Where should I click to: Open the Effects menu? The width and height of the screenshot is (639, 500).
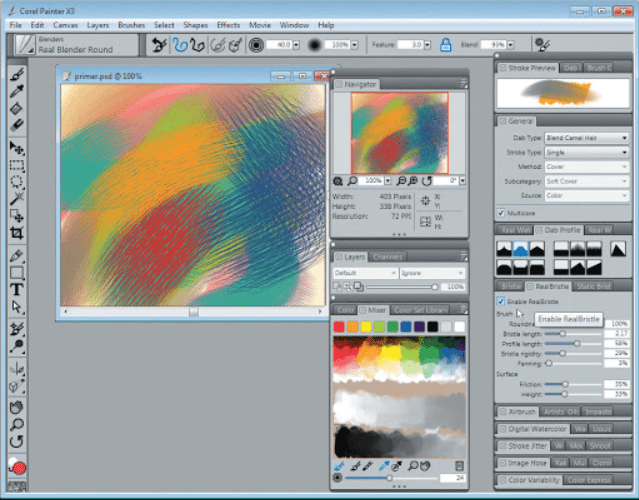click(x=228, y=24)
